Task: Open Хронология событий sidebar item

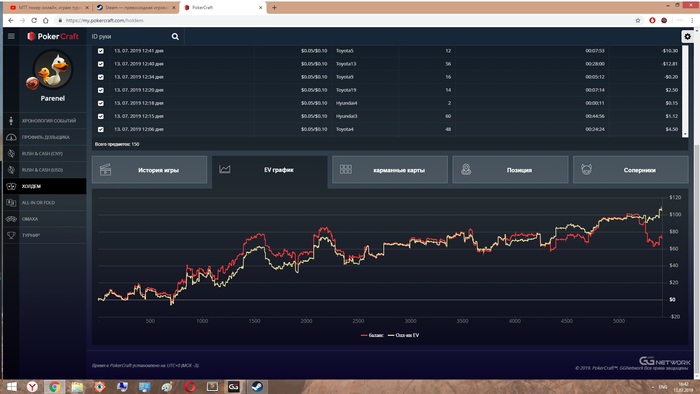Action: (49, 120)
